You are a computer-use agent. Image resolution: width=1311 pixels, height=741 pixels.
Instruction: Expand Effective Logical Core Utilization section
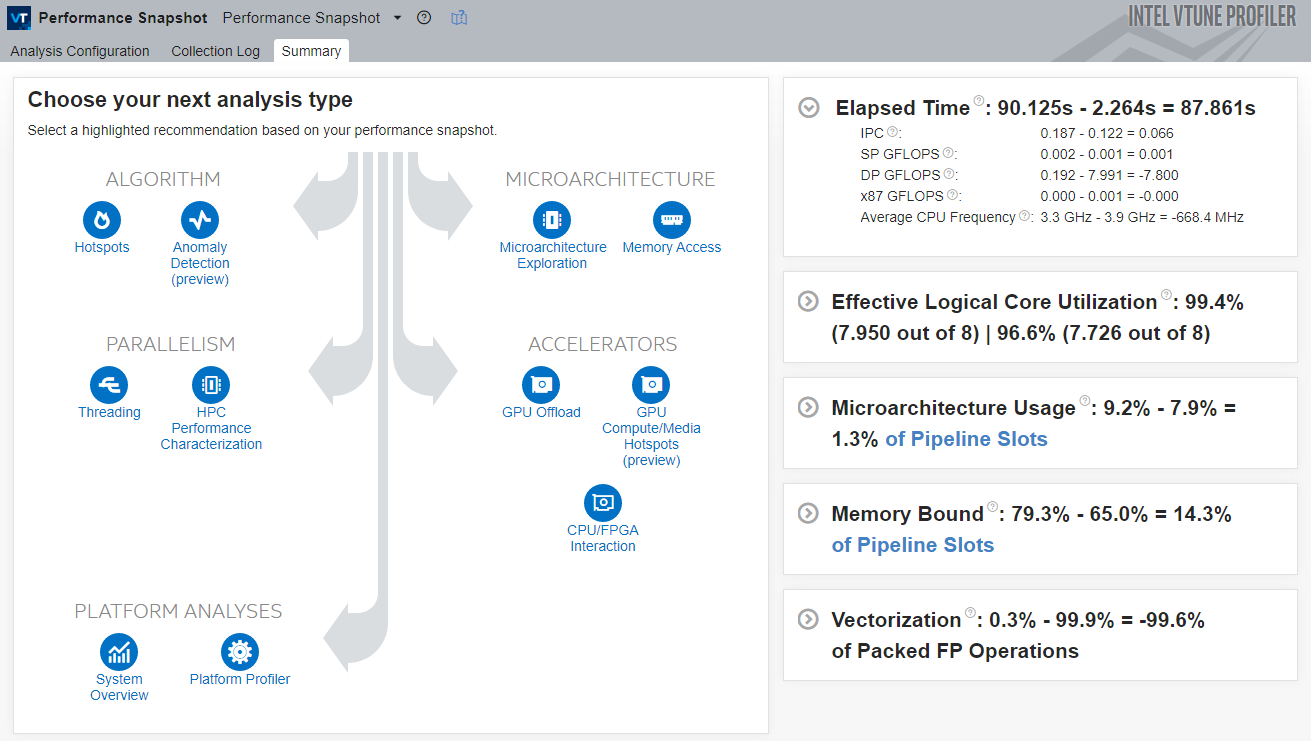(807, 301)
